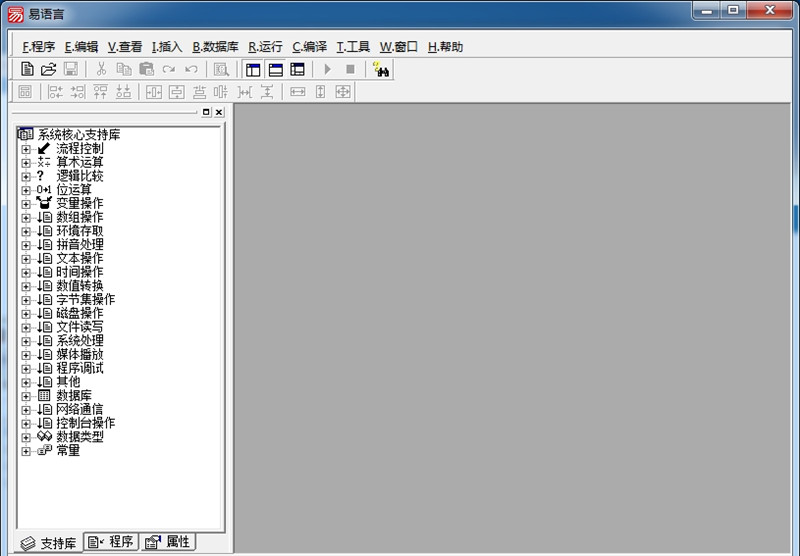Open the F.程序 menu
Viewport: 800px width, 556px height.
39,47
